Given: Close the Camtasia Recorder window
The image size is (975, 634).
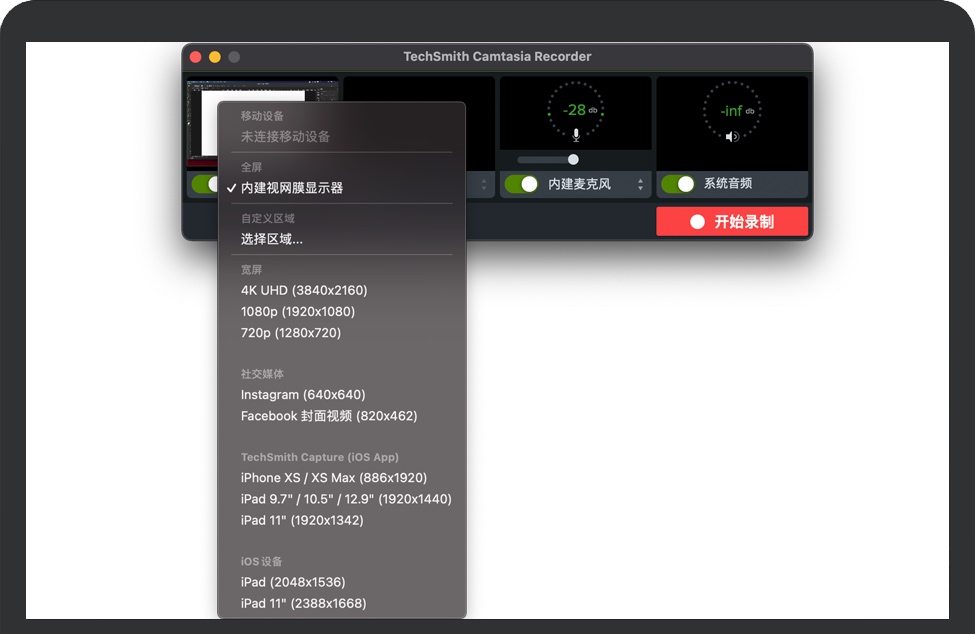Looking at the screenshot, I should coord(195,57).
